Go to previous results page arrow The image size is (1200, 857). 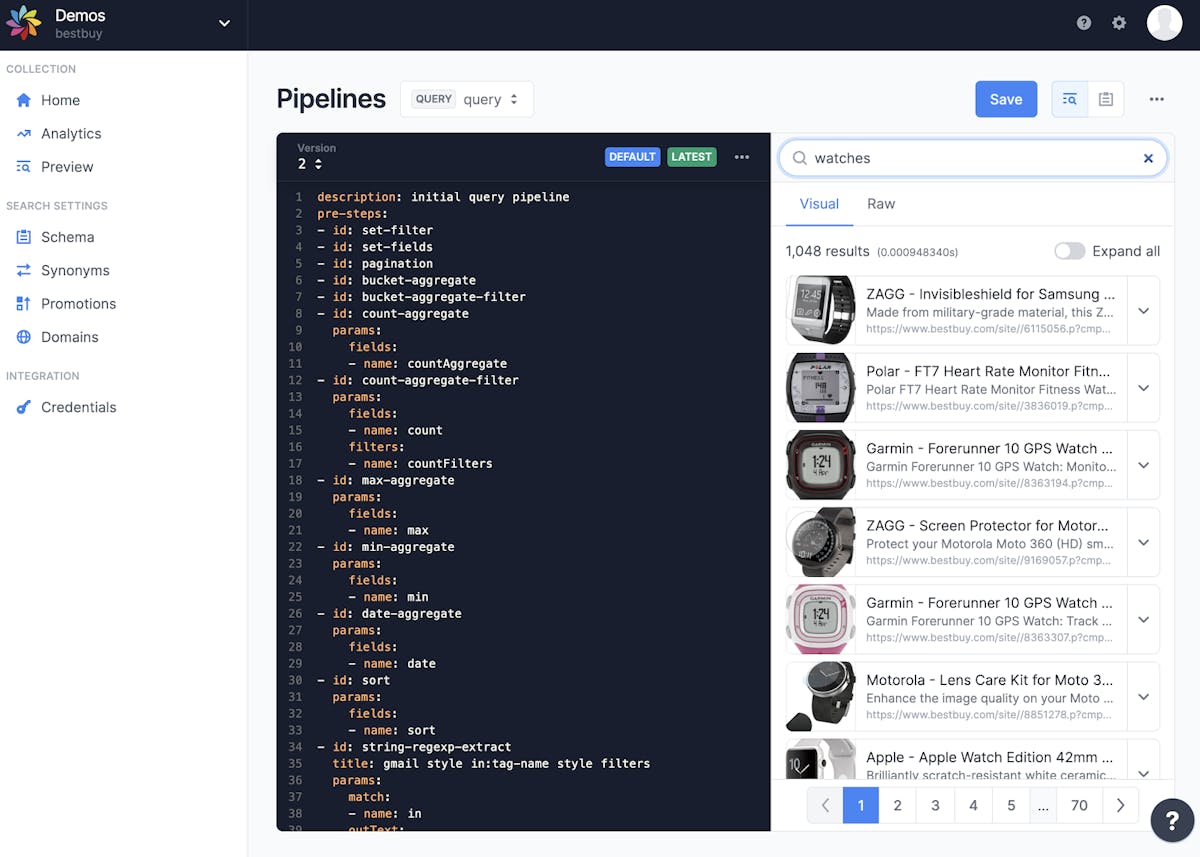point(825,805)
